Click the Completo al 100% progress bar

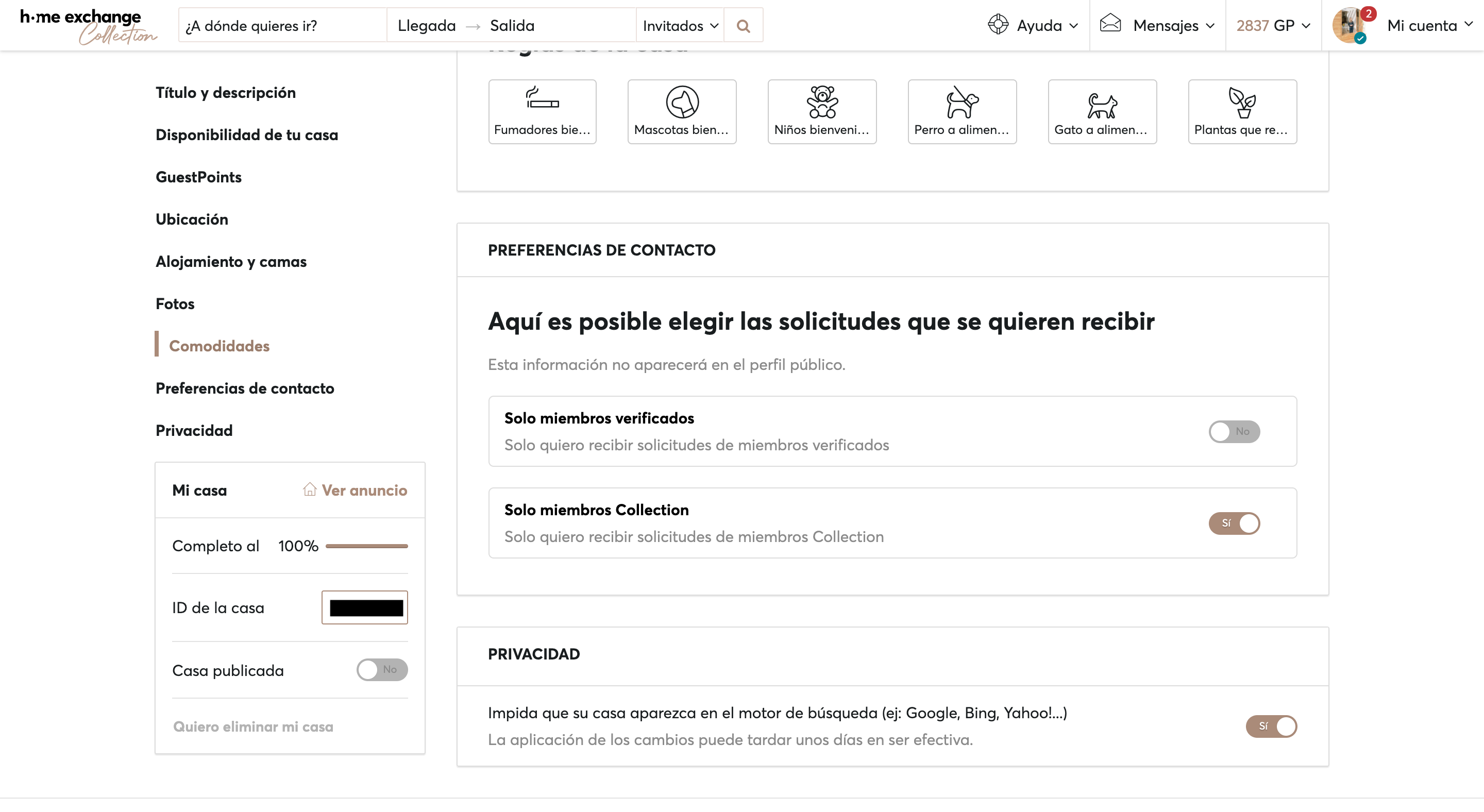pos(366,546)
